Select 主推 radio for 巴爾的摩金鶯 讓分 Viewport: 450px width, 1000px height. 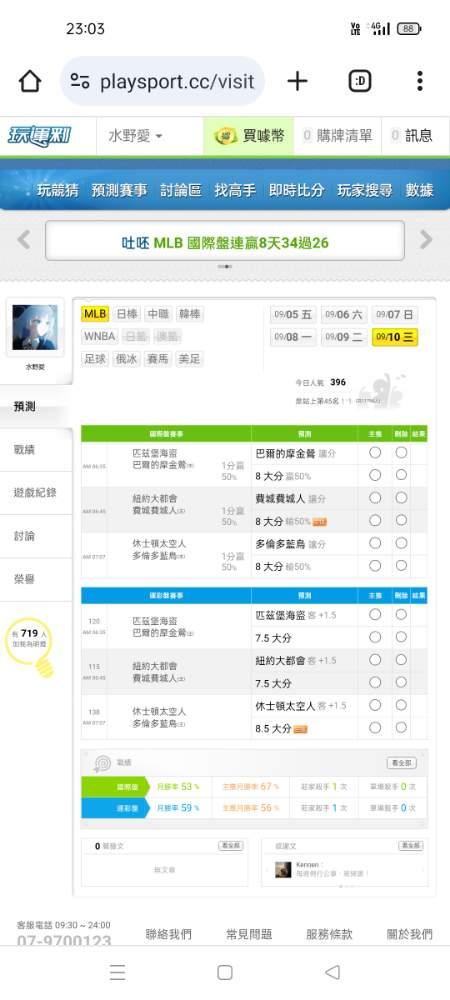tap(375, 452)
